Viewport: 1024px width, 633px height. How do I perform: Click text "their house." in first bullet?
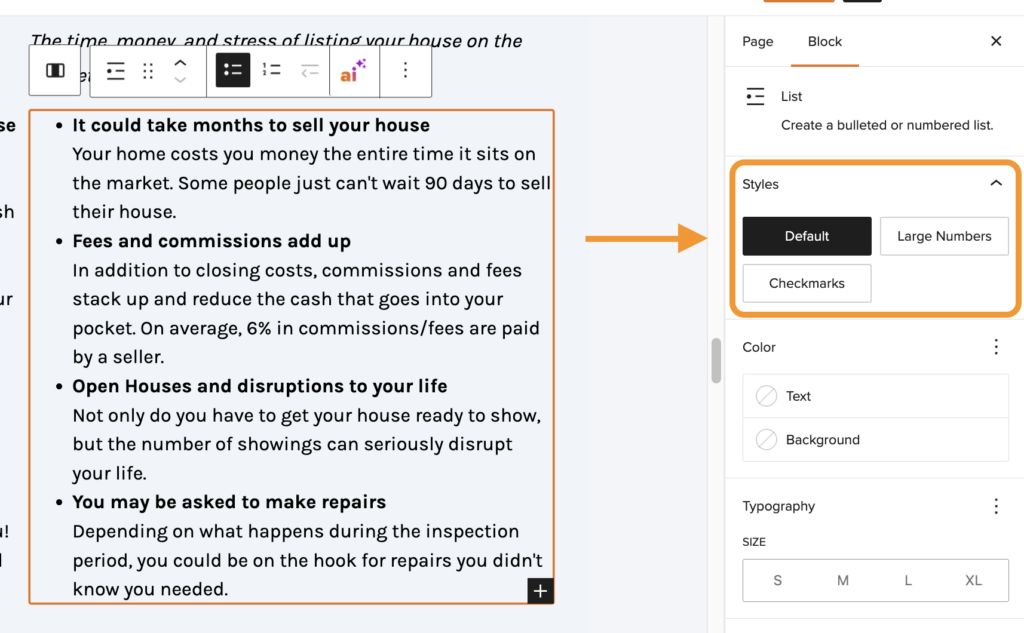124,212
